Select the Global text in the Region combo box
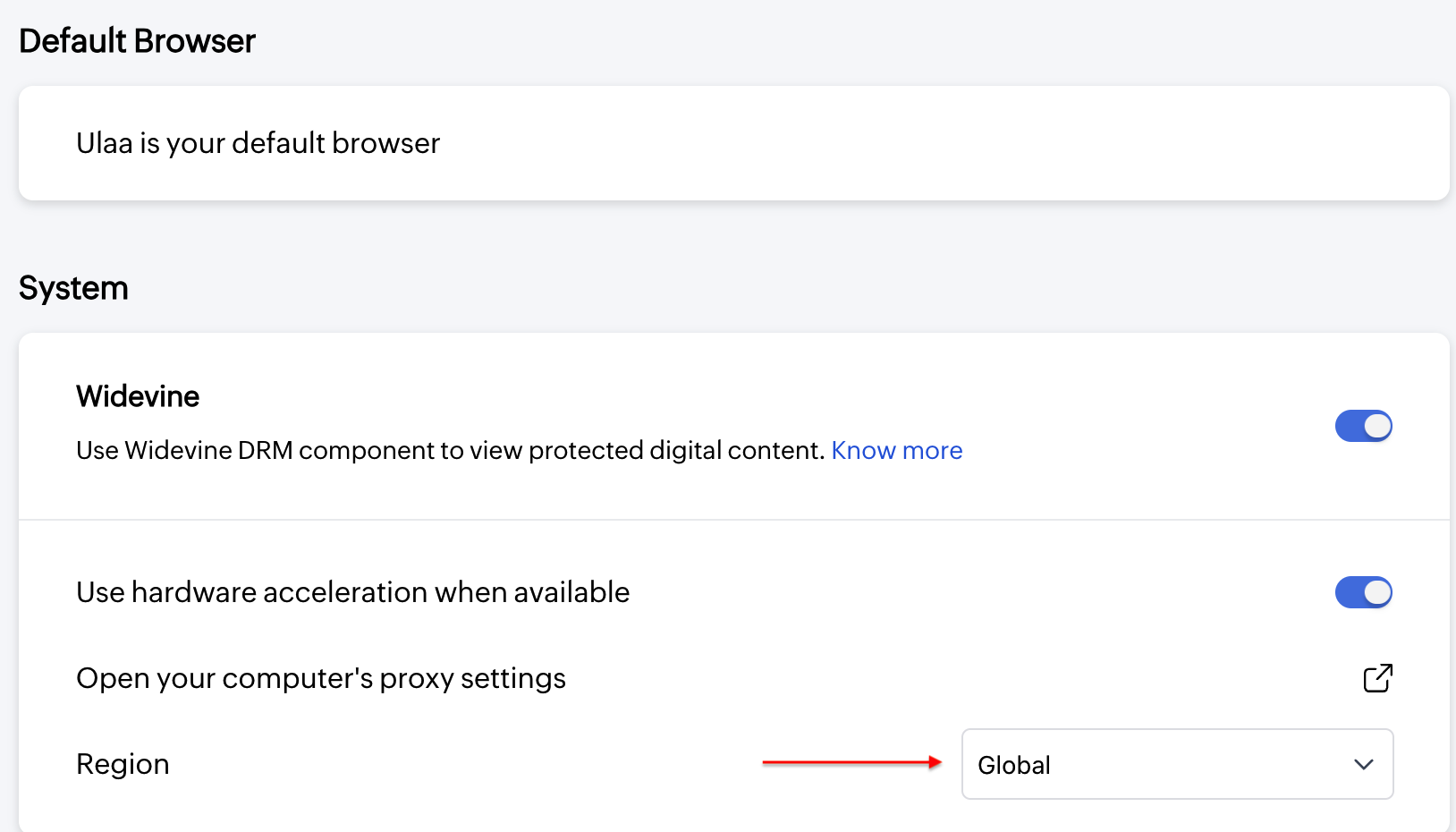The width and height of the screenshot is (1456, 832). coord(1014,765)
